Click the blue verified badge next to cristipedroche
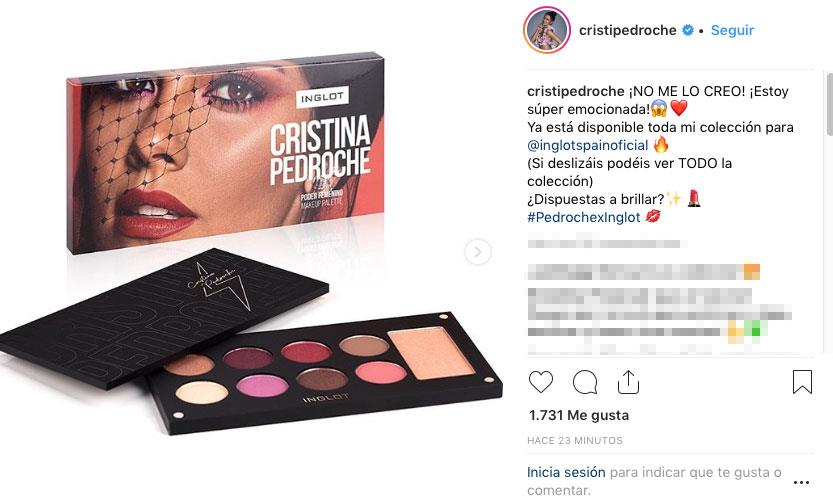 pos(688,30)
